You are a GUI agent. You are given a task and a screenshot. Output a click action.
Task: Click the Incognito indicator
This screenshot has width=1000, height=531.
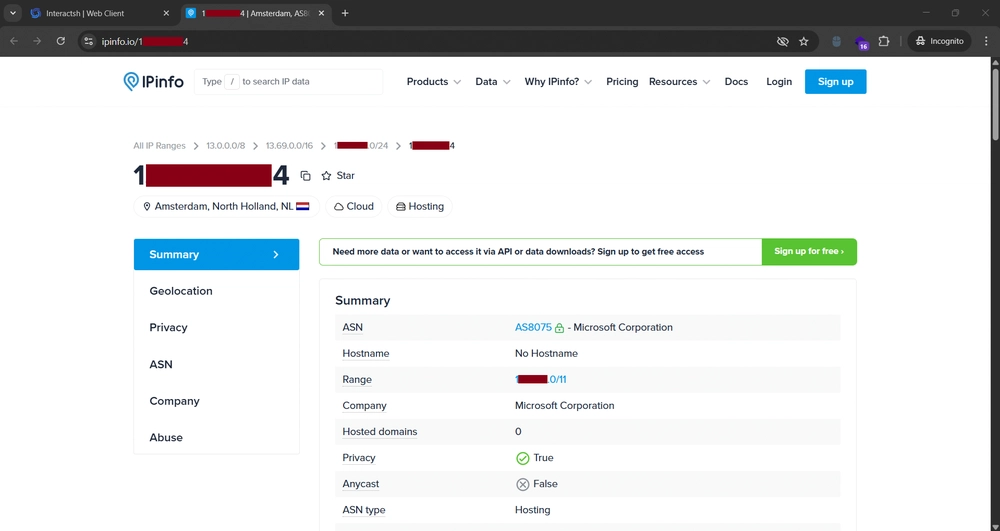pos(939,41)
